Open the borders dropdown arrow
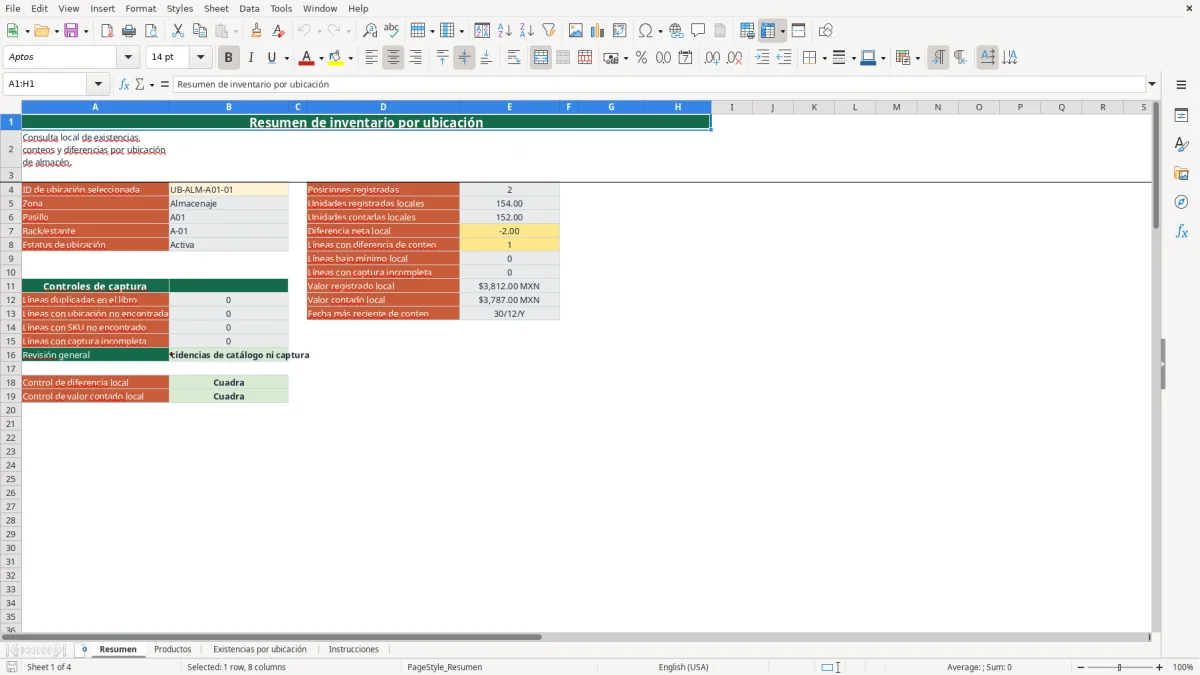1200x675 pixels. click(824, 58)
